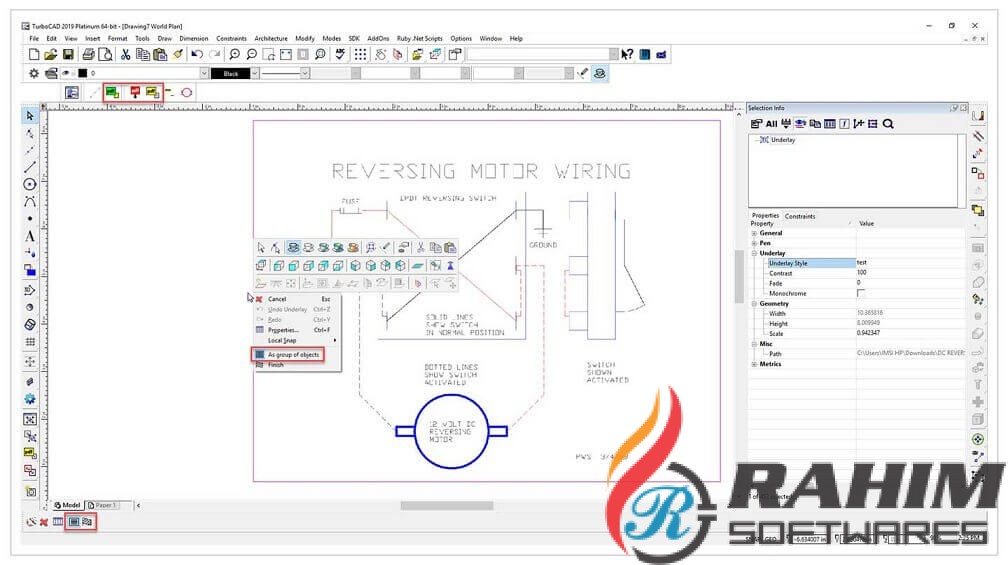Toggle the highlighted underlay mode icon at bottom

[74, 522]
